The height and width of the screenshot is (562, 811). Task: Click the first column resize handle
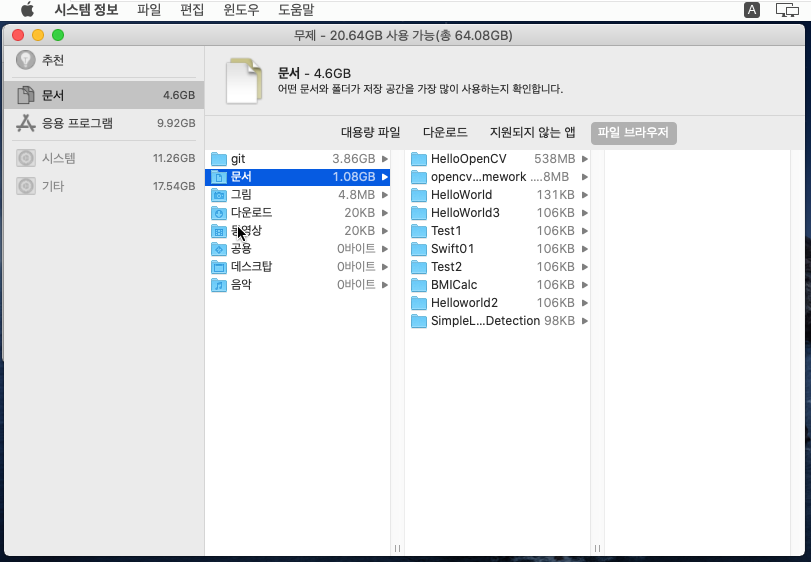(x=397, y=548)
